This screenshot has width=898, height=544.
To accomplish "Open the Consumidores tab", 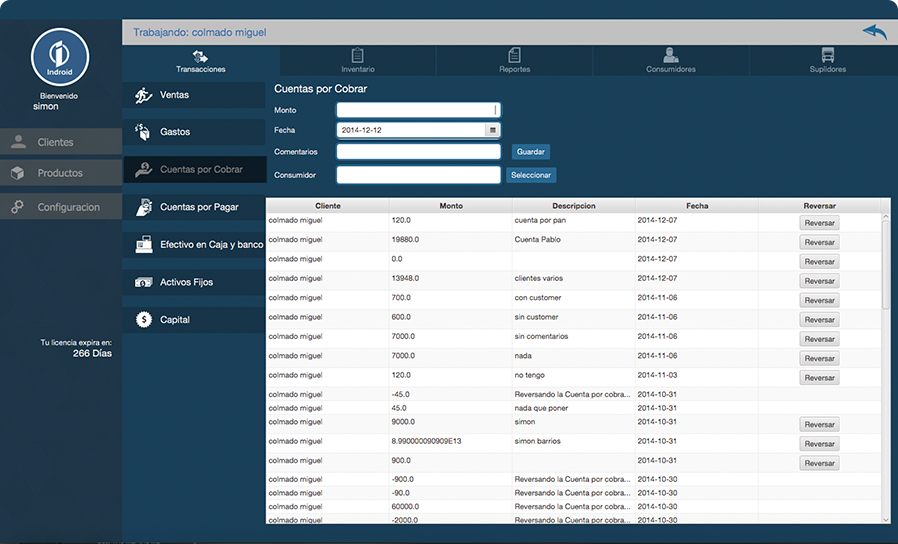I will pyautogui.click(x=670, y=60).
